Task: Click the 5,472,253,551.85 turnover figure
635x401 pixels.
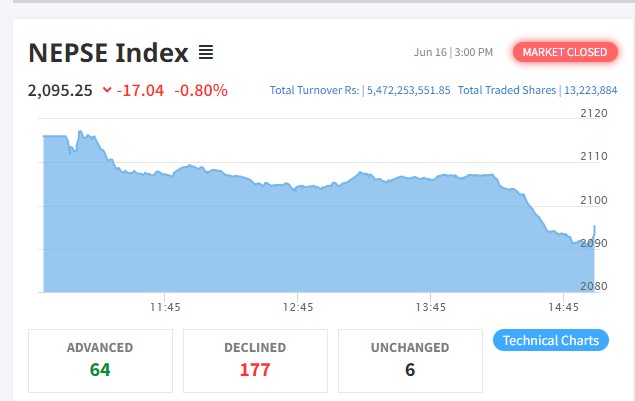Action: point(408,91)
